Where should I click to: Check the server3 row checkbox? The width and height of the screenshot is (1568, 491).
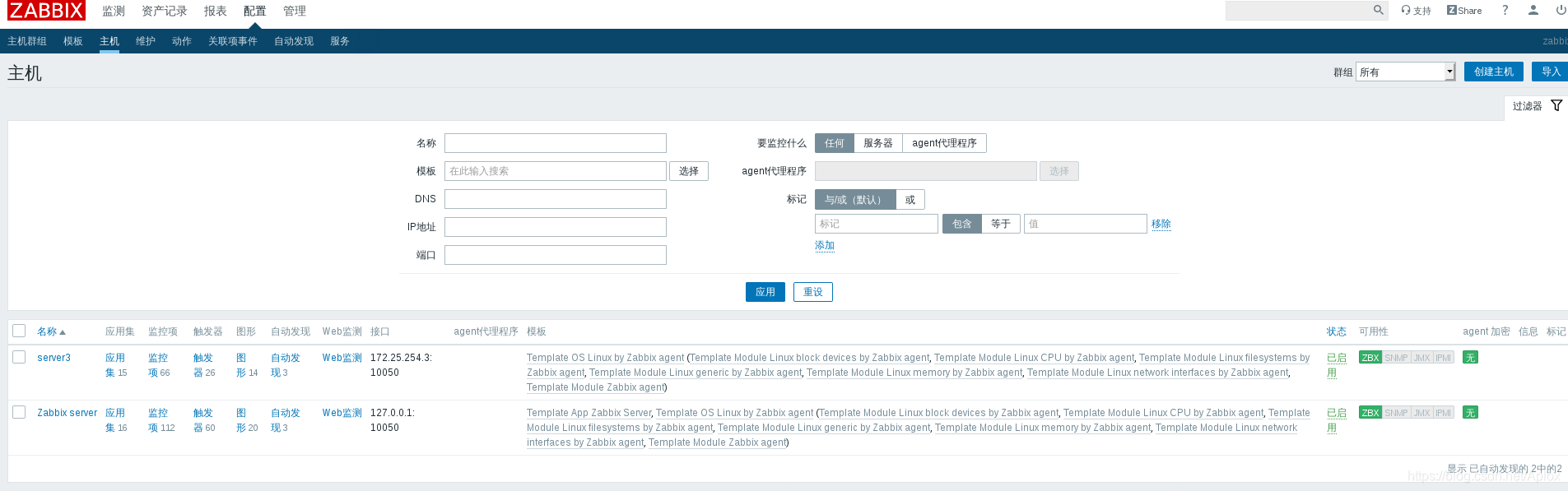pyautogui.click(x=19, y=357)
